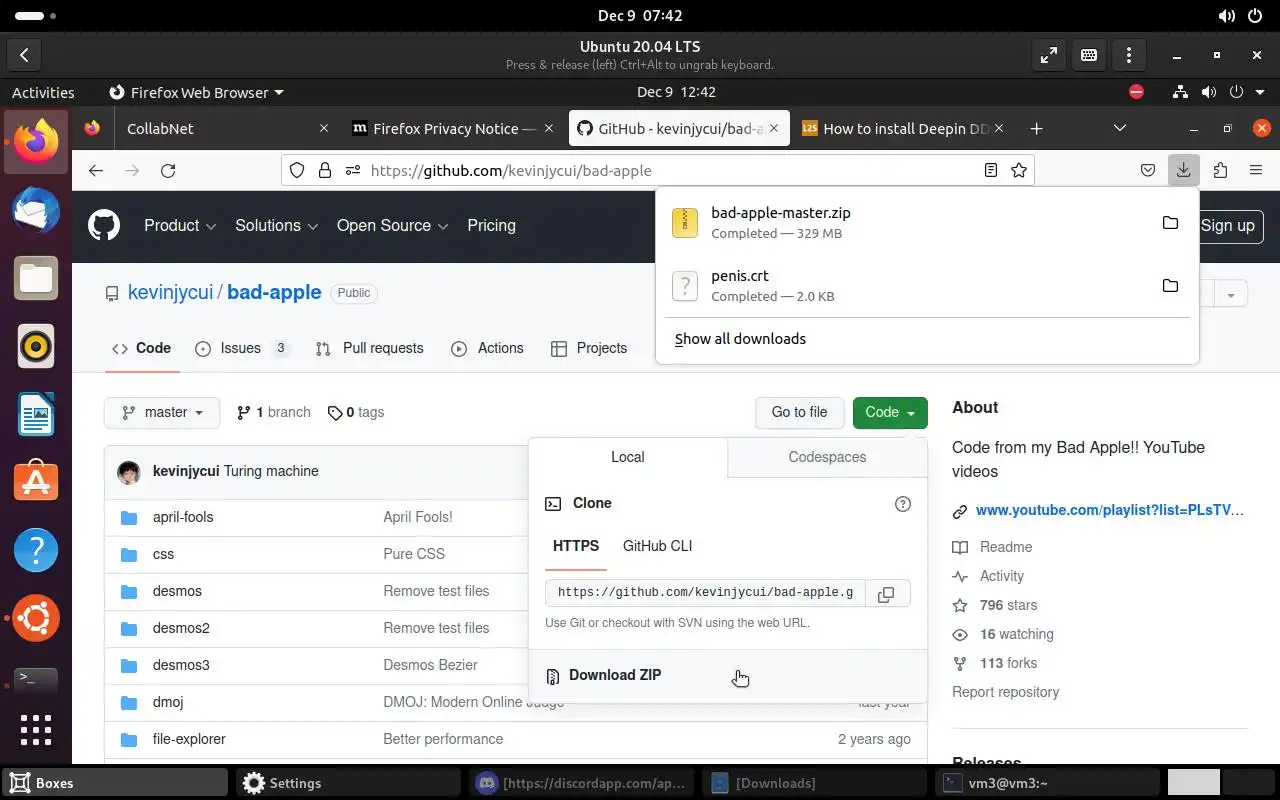Show penis.crt in folder
The width and height of the screenshot is (1280, 800).
point(1170,285)
